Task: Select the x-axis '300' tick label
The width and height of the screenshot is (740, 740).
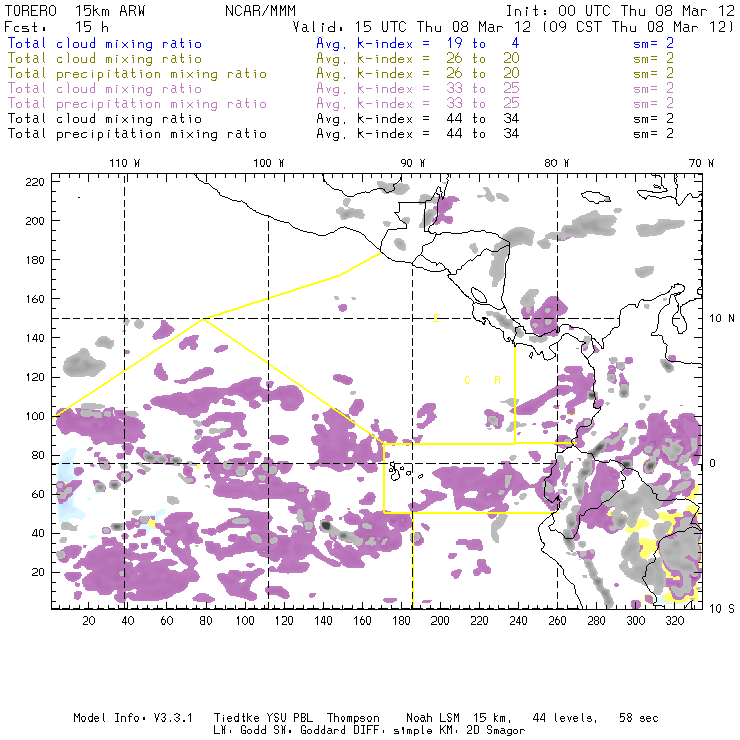Action: pyautogui.click(x=636, y=621)
